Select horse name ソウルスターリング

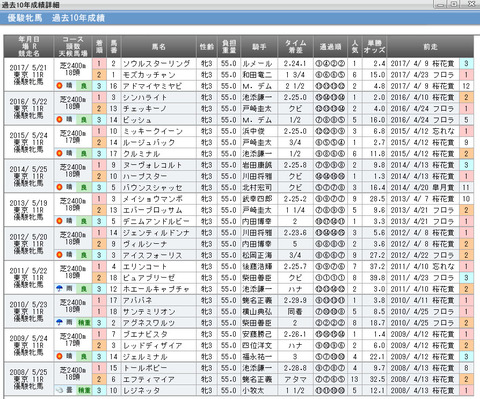(x=156, y=63)
